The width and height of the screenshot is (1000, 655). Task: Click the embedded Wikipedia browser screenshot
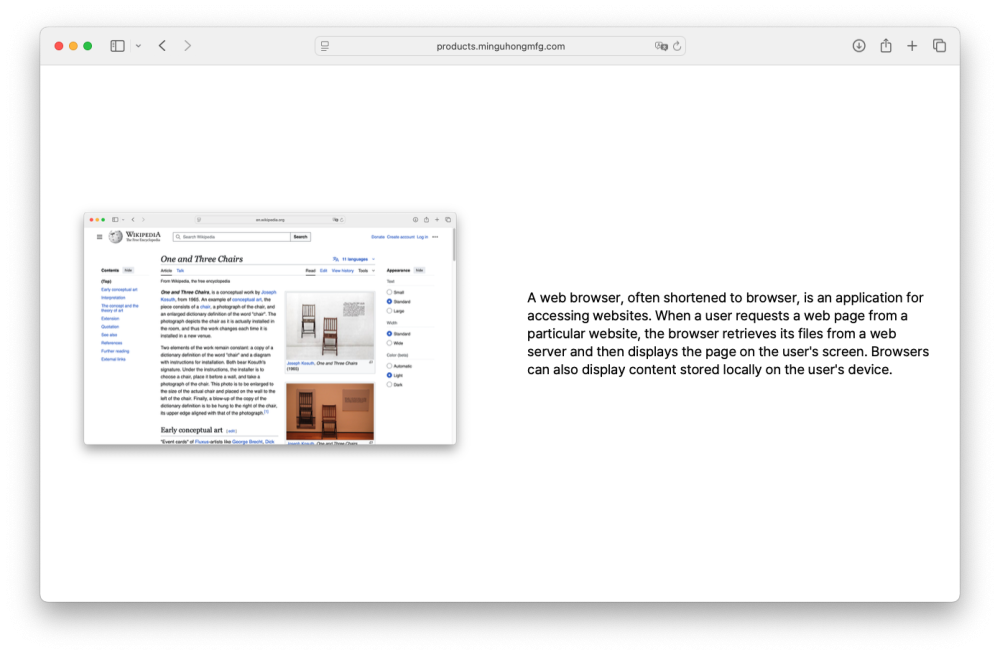[270, 328]
